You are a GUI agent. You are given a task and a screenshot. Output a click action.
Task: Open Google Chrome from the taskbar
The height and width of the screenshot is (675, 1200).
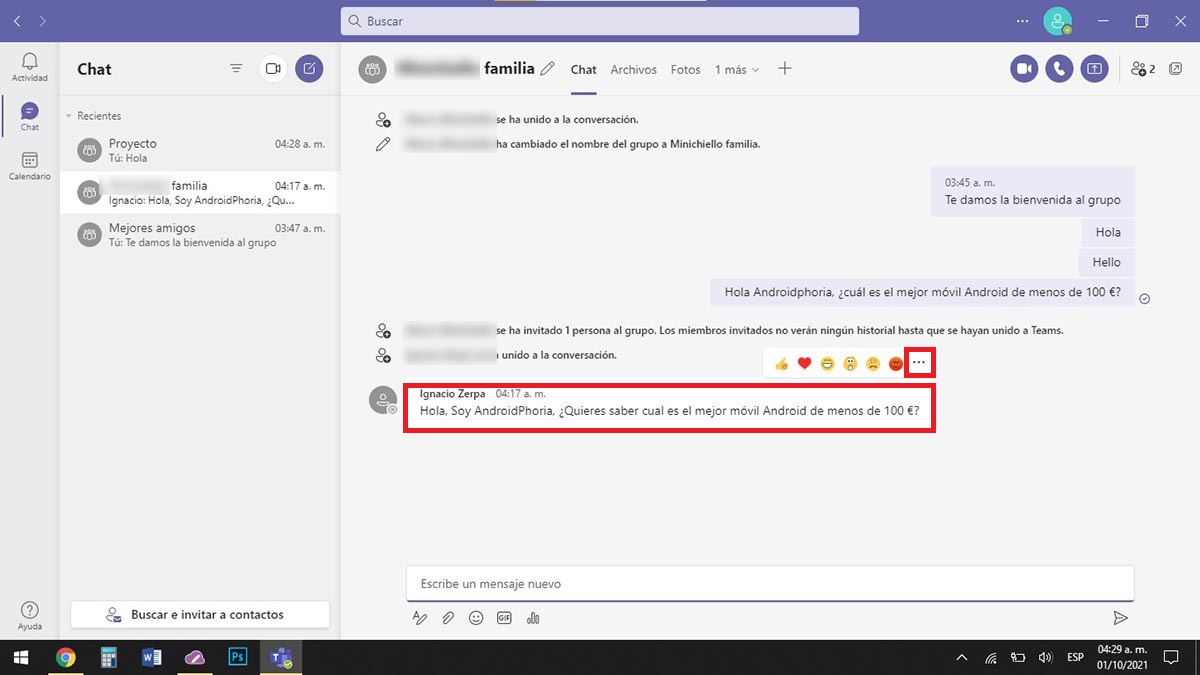[66, 657]
